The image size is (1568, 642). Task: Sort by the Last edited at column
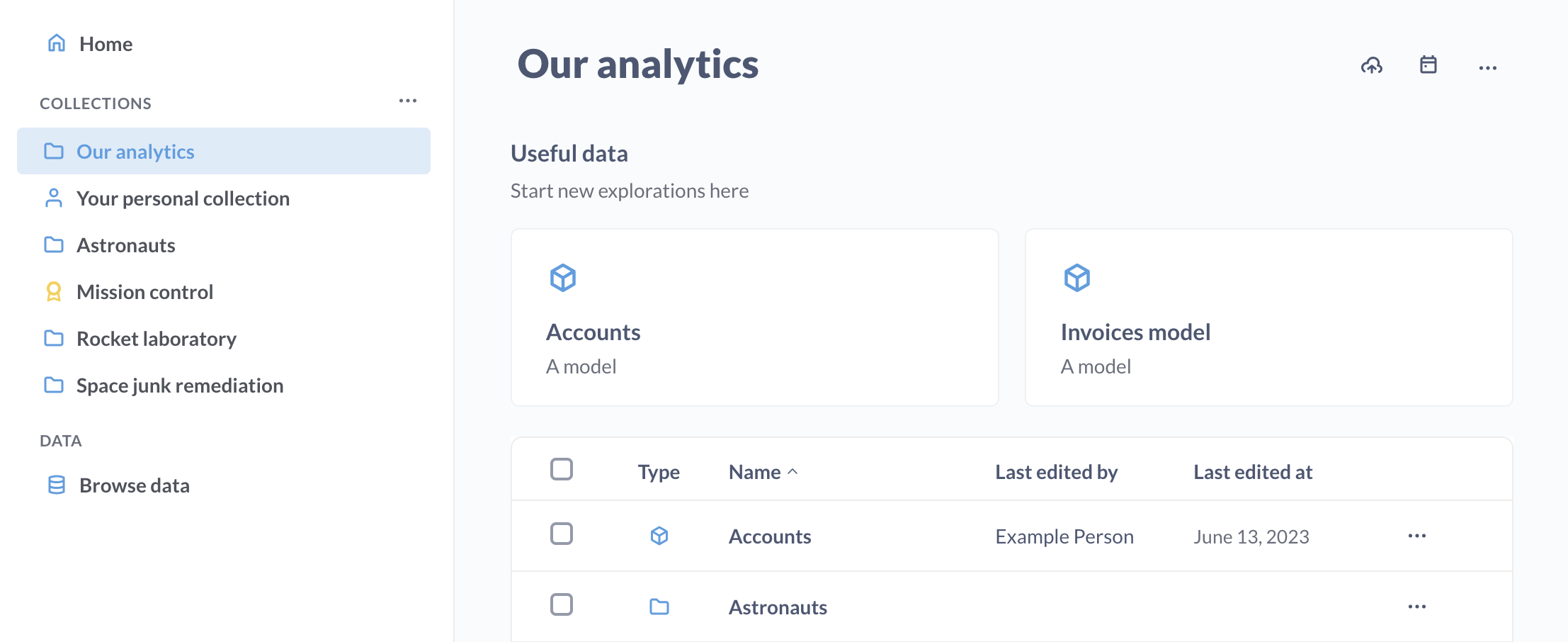click(x=1253, y=472)
